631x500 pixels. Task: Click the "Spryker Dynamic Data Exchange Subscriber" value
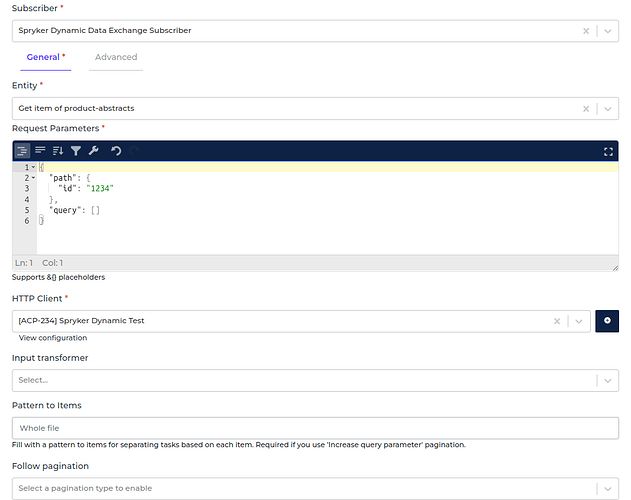105,31
